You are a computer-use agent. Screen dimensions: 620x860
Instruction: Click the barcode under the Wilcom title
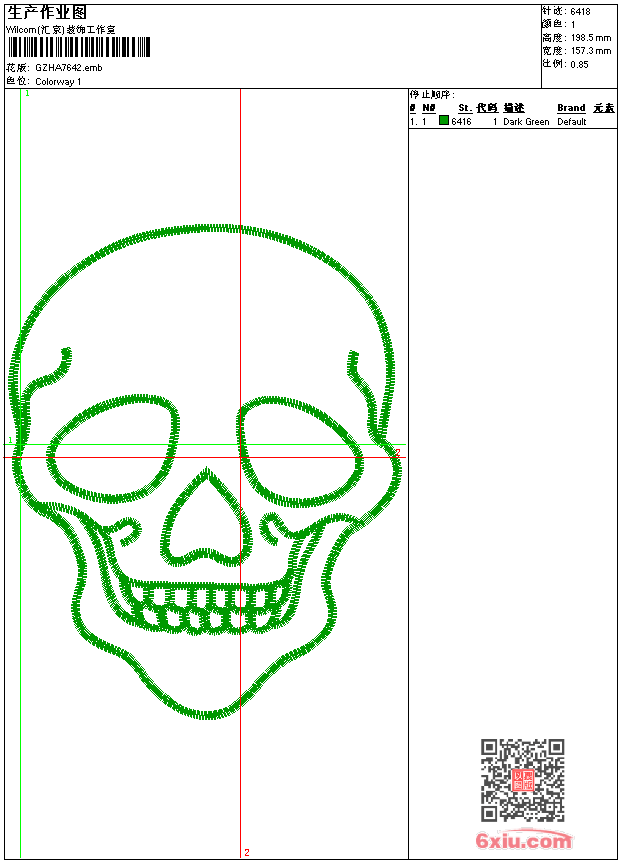[x=78, y=48]
